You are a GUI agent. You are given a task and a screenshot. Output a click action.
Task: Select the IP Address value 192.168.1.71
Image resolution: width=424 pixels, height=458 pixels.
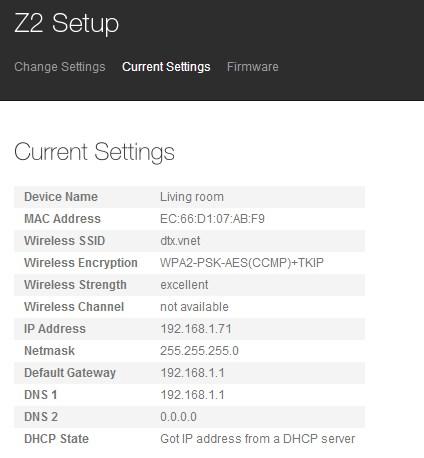coord(196,329)
